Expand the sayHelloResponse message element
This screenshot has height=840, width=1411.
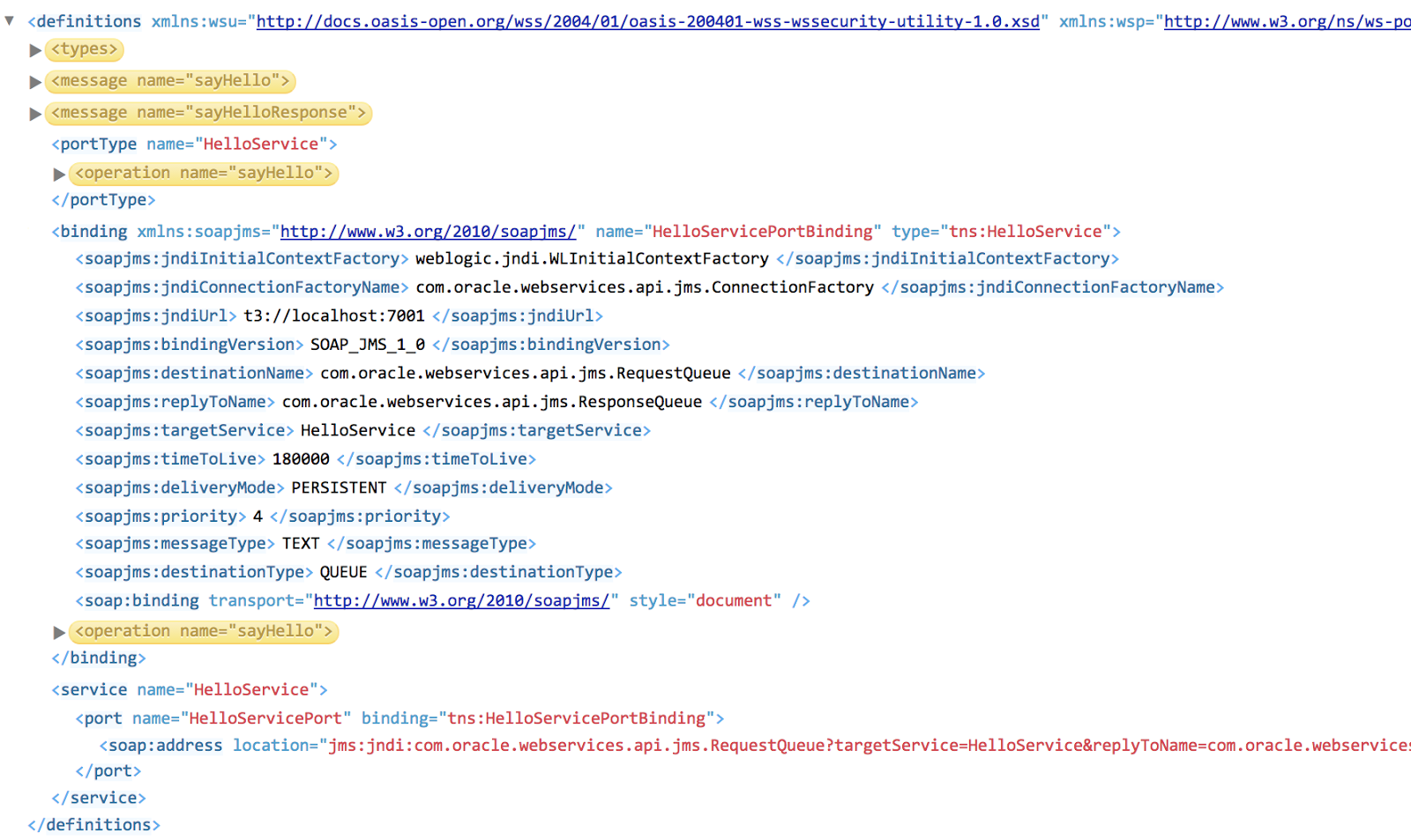coord(35,113)
